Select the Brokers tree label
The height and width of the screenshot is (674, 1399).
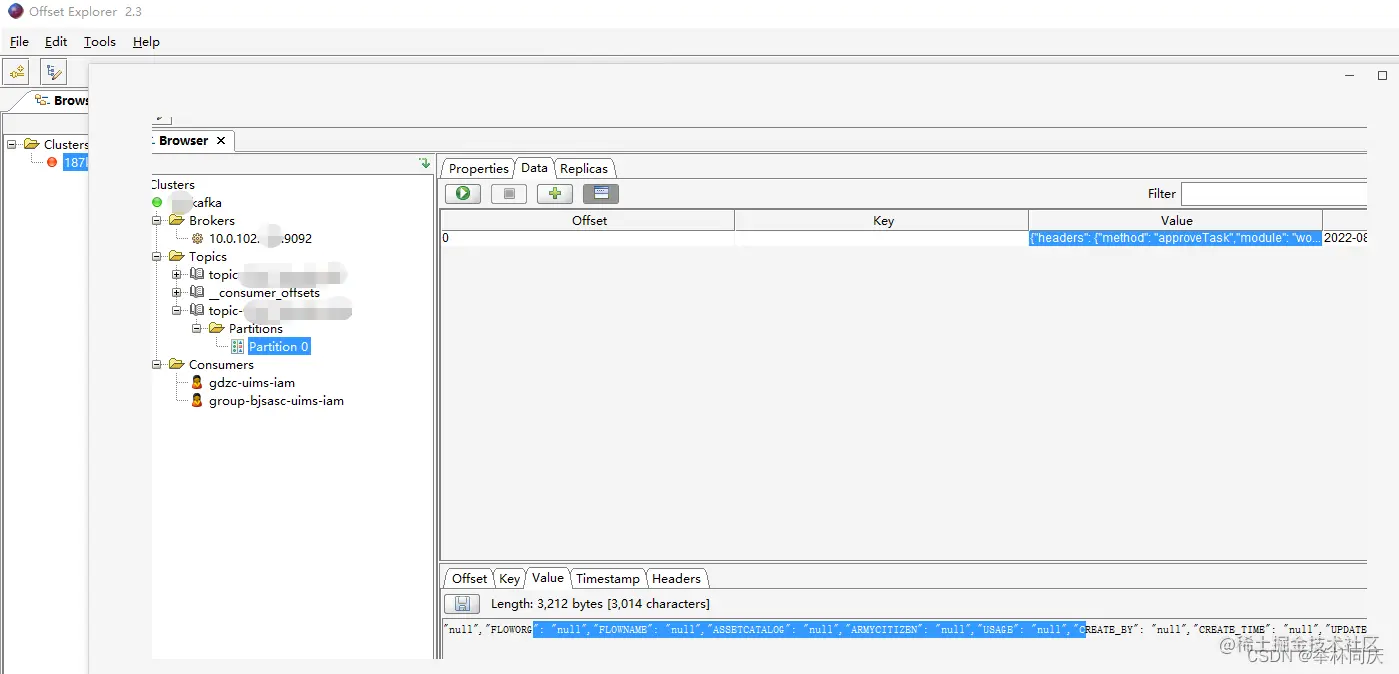coord(212,221)
